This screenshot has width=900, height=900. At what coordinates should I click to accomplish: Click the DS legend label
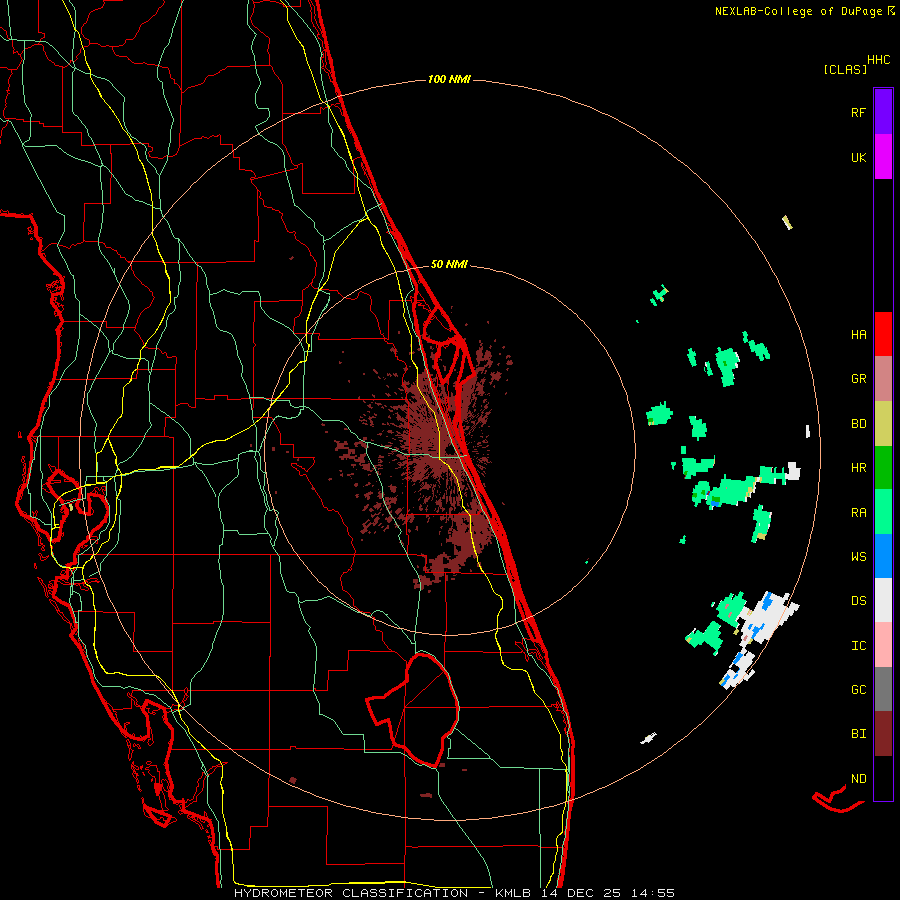point(858,600)
